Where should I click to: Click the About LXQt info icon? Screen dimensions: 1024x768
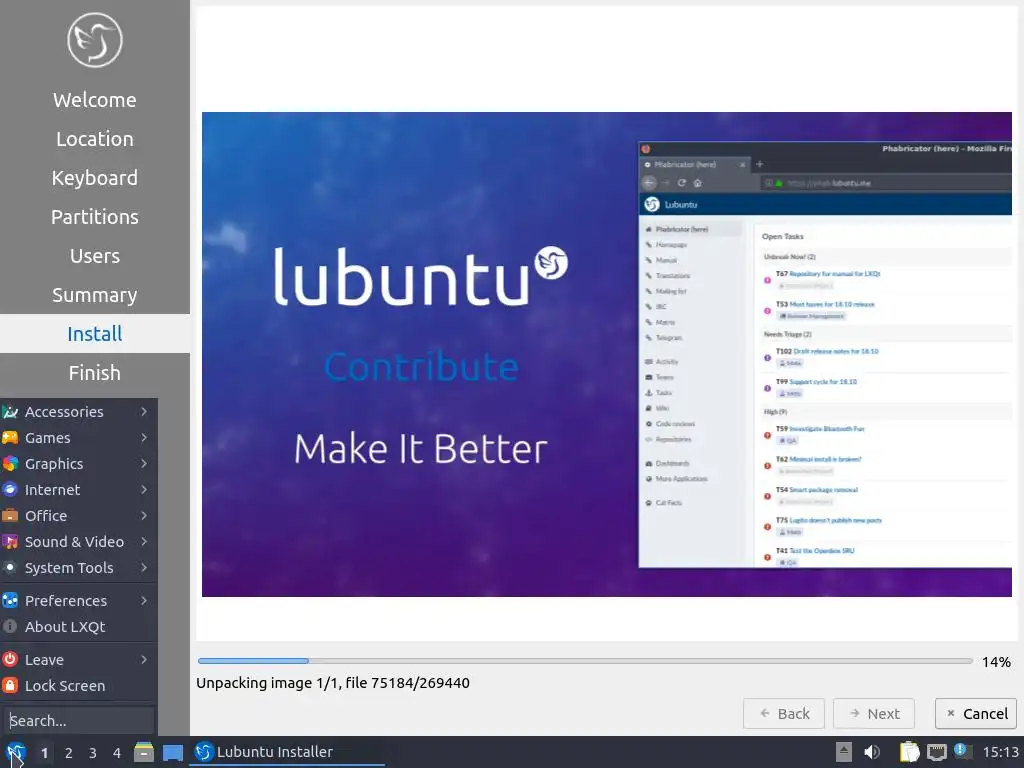[10, 626]
